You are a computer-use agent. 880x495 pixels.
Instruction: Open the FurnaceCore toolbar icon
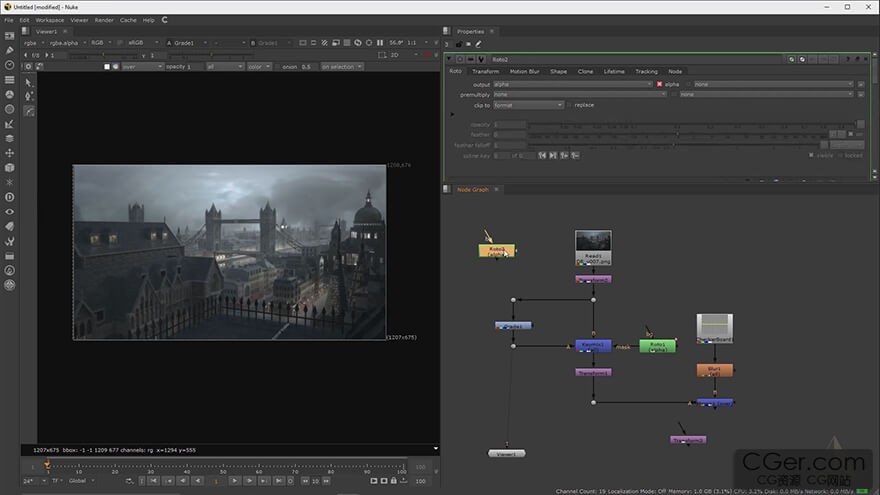[x=10, y=271]
